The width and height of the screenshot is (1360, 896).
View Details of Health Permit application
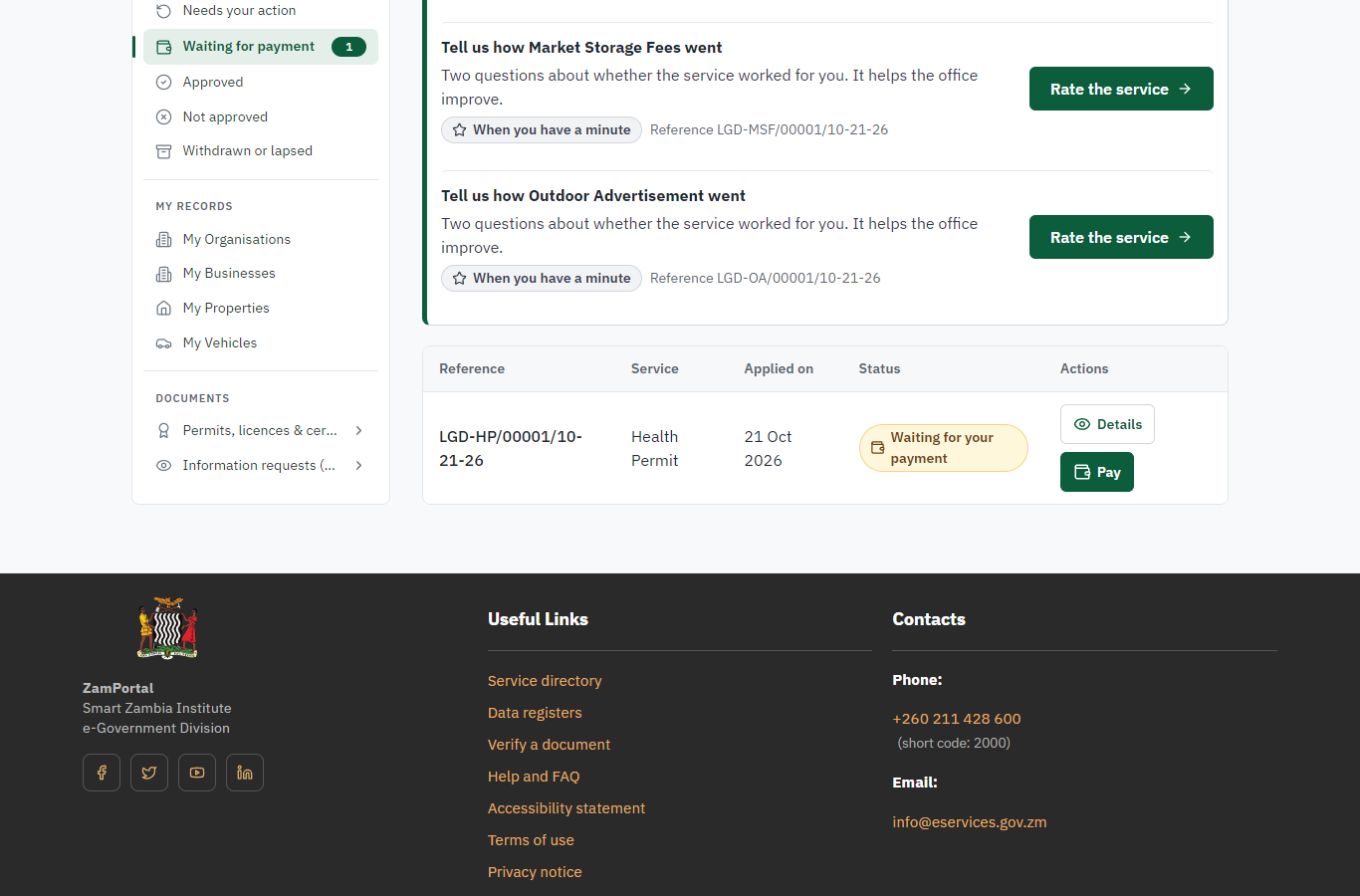point(1107,424)
